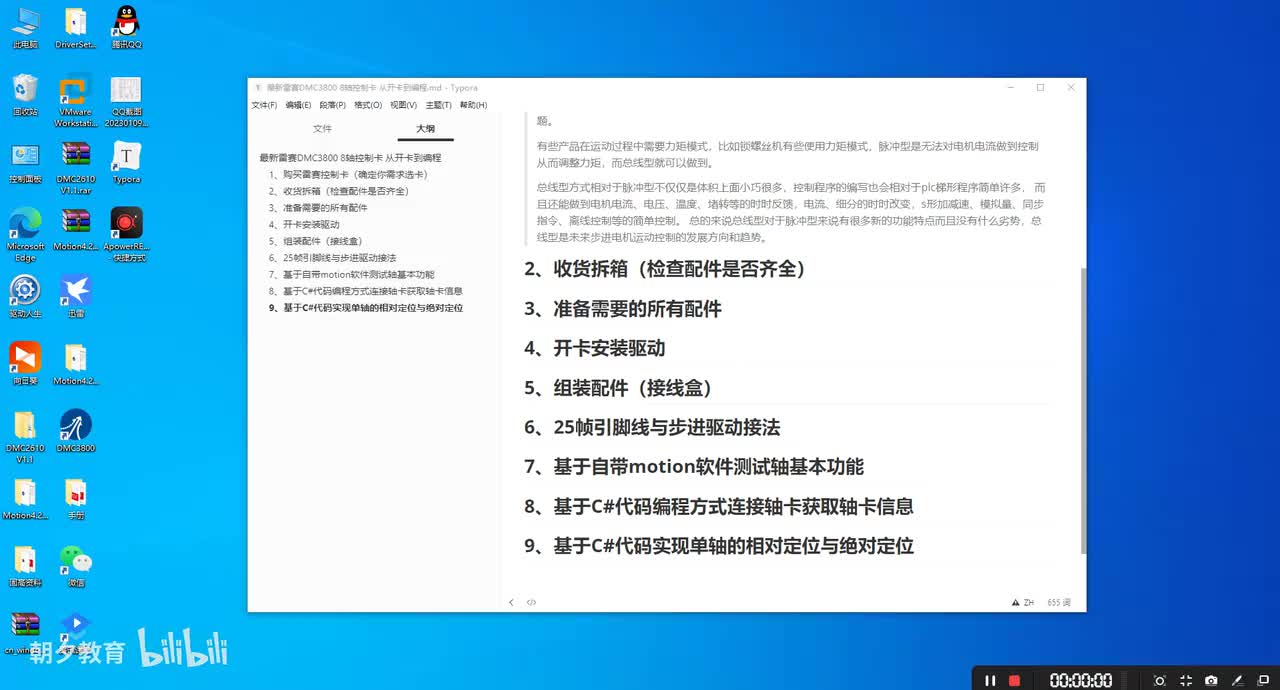
Task: Select outline item 5、组装配件(接线盒)
Action: pyautogui.click(x=315, y=241)
